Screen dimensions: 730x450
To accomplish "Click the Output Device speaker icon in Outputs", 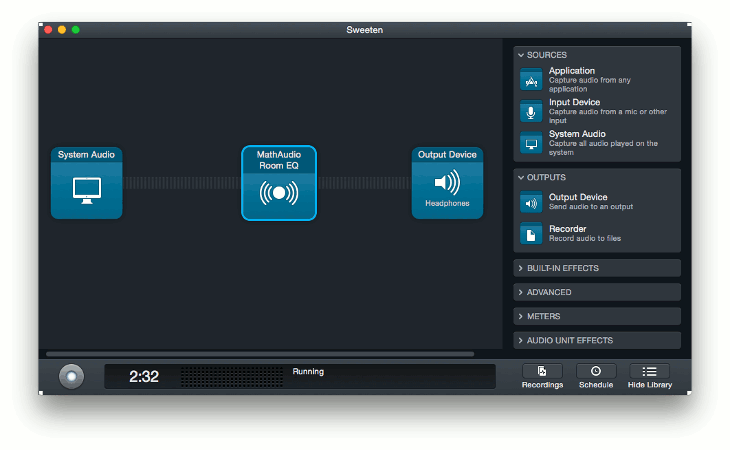I will [531, 202].
